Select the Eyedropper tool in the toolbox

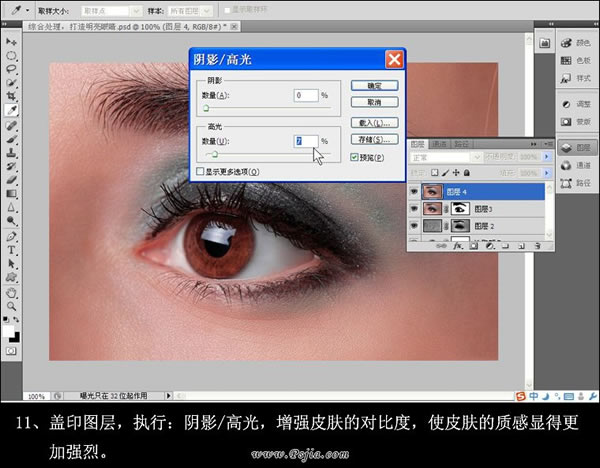click(x=11, y=110)
